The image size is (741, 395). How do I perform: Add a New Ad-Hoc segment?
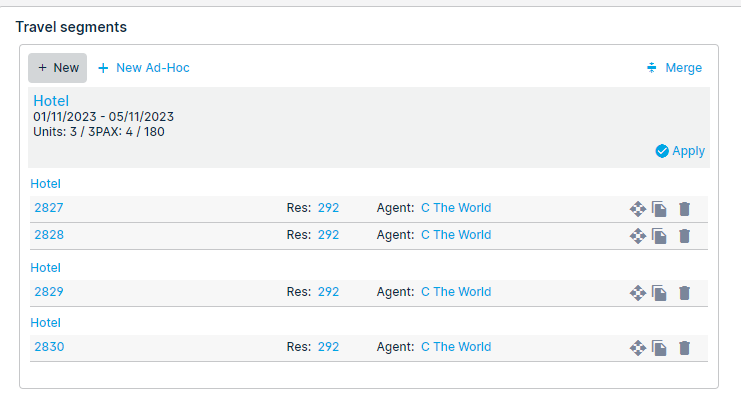(144, 68)
